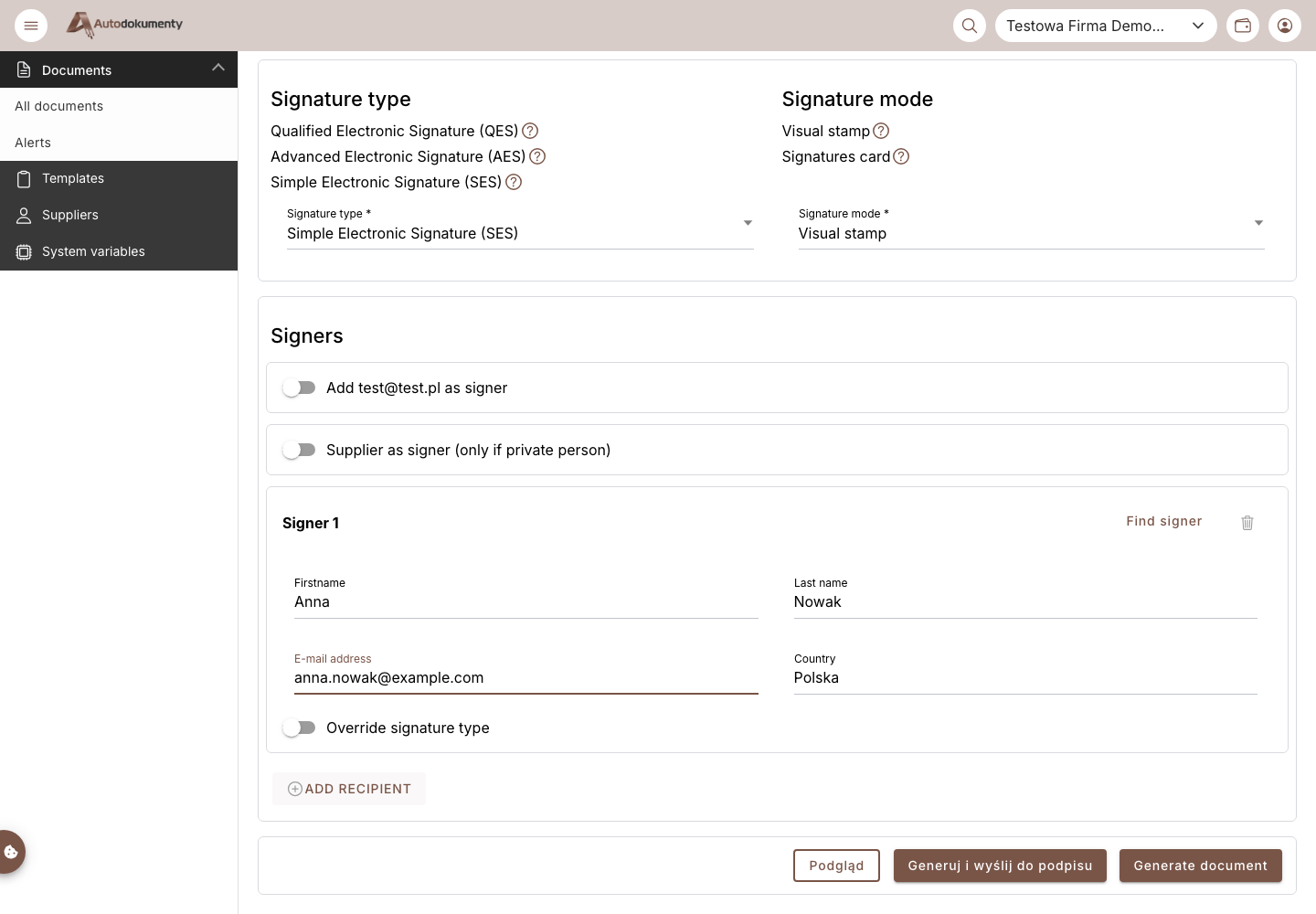Collapse the Documents section chevron

pos(218,68)
